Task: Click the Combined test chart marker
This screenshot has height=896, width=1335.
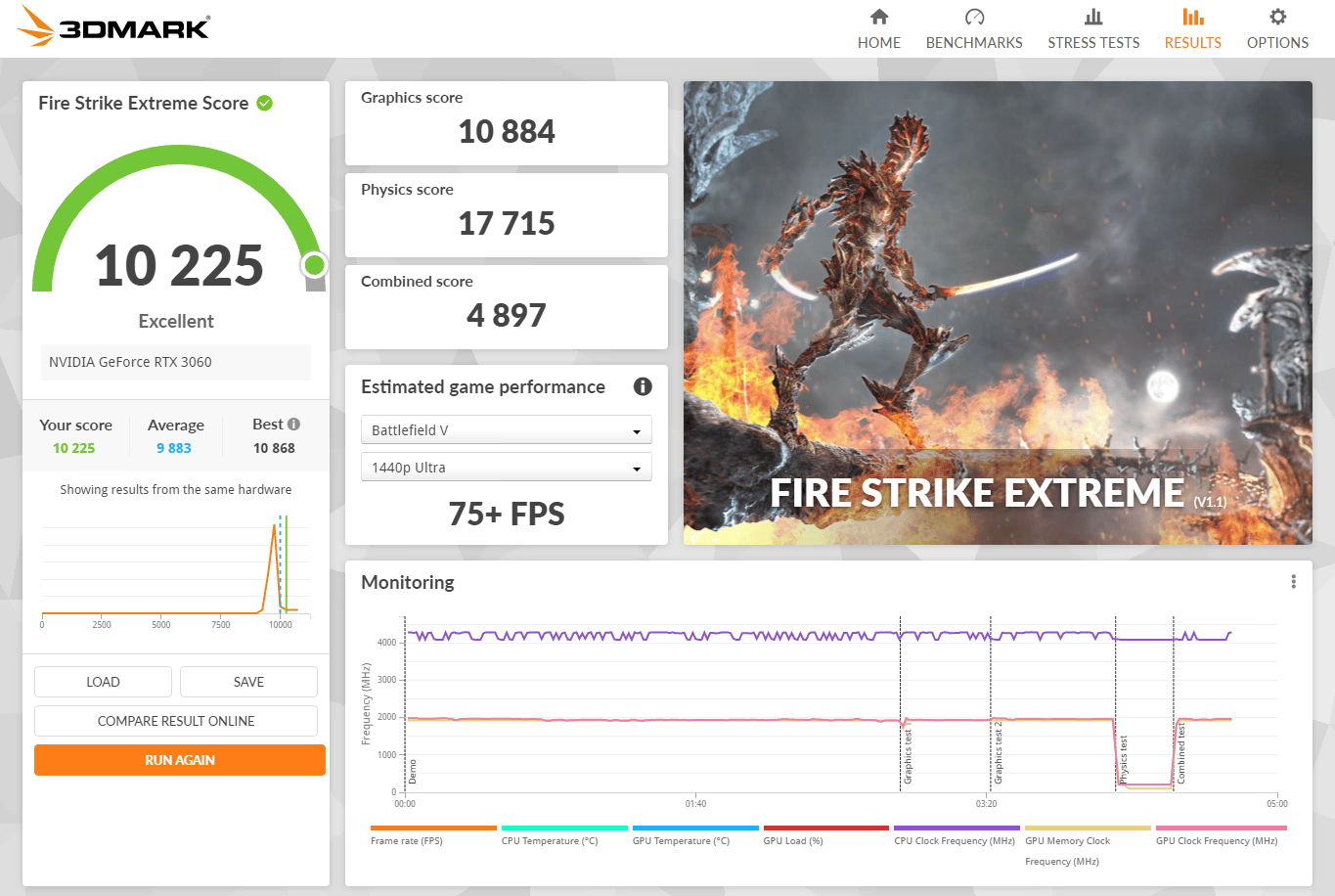Action: [x=1181, y=753]
